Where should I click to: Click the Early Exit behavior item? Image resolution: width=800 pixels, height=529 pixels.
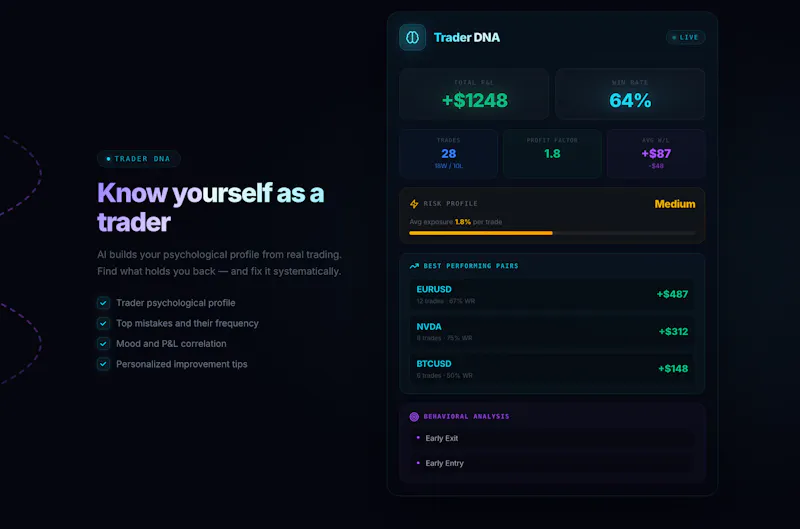pyautogui.click(x=552, y=438)
